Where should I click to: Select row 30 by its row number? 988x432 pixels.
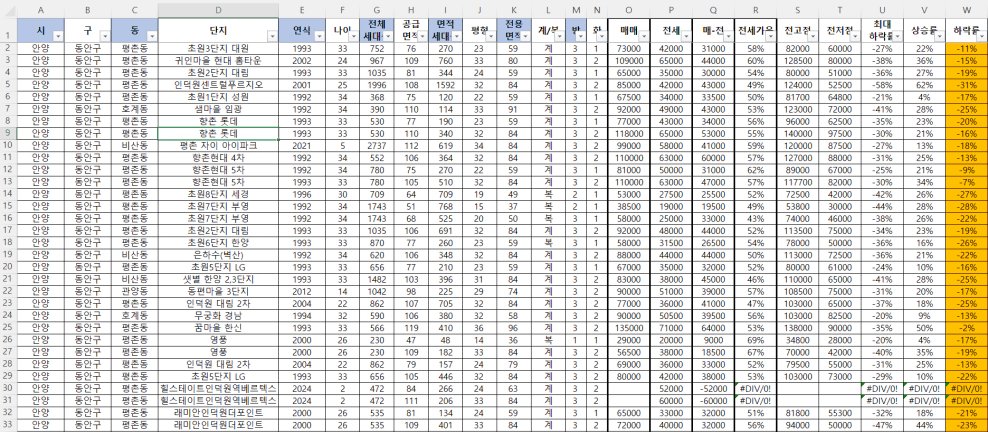(x=8, y=390)
